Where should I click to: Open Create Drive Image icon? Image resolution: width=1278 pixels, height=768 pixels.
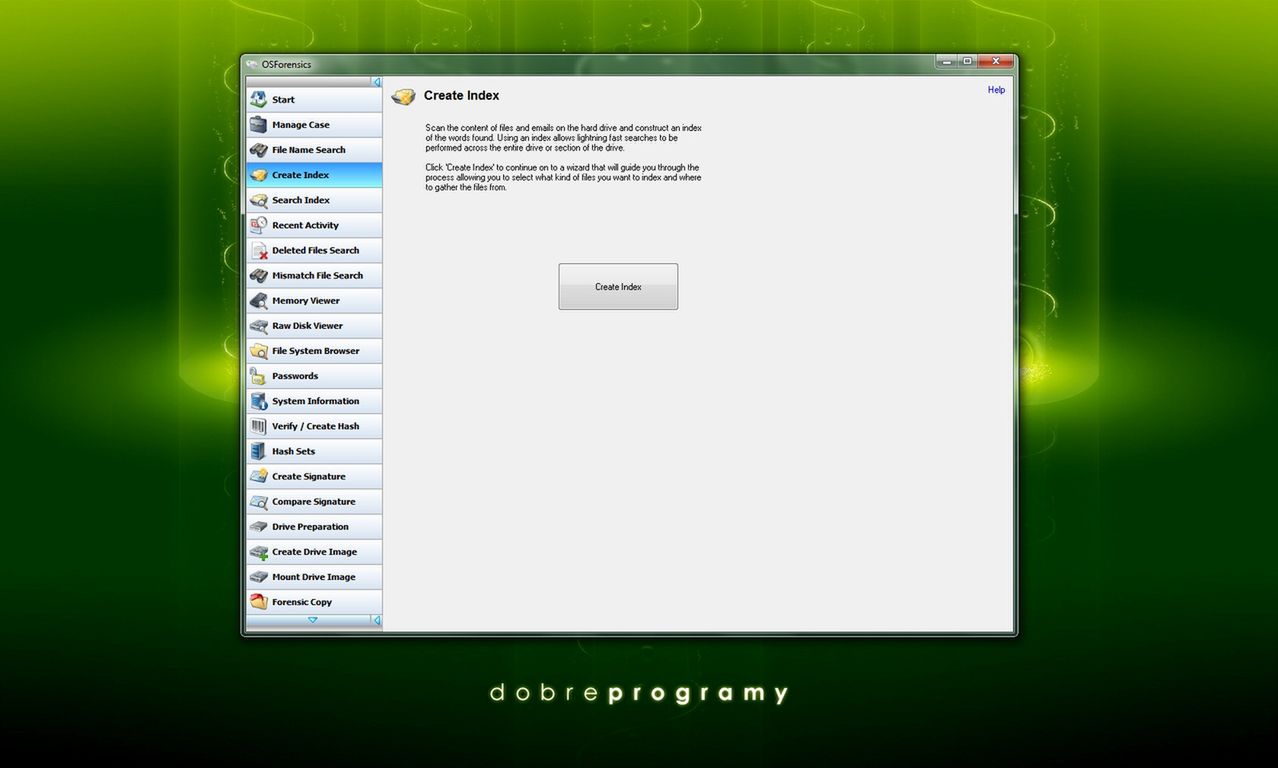[259, 551]
